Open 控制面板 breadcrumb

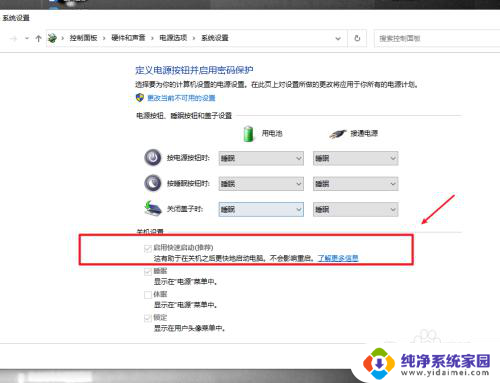[83, 38]
